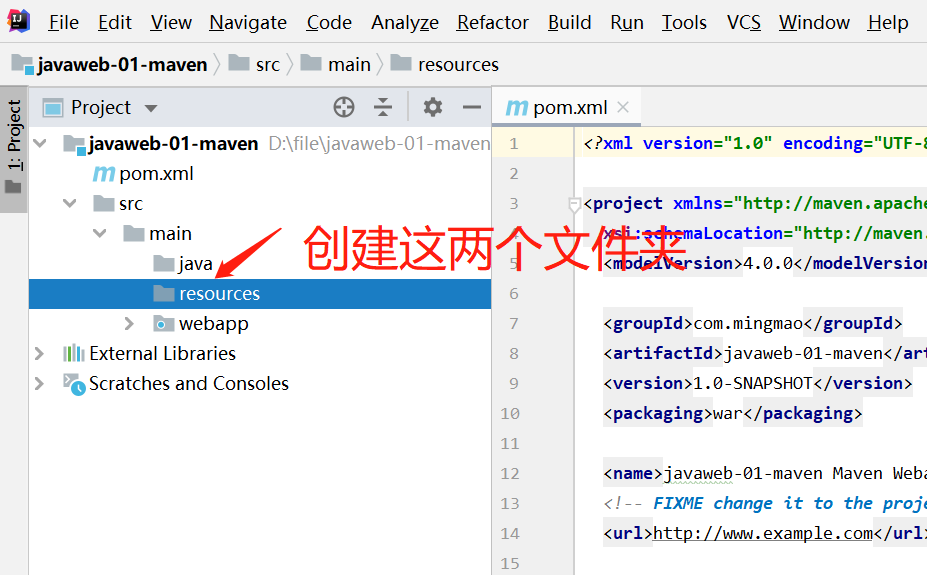Open the Refactor menu

click(492, 22)
